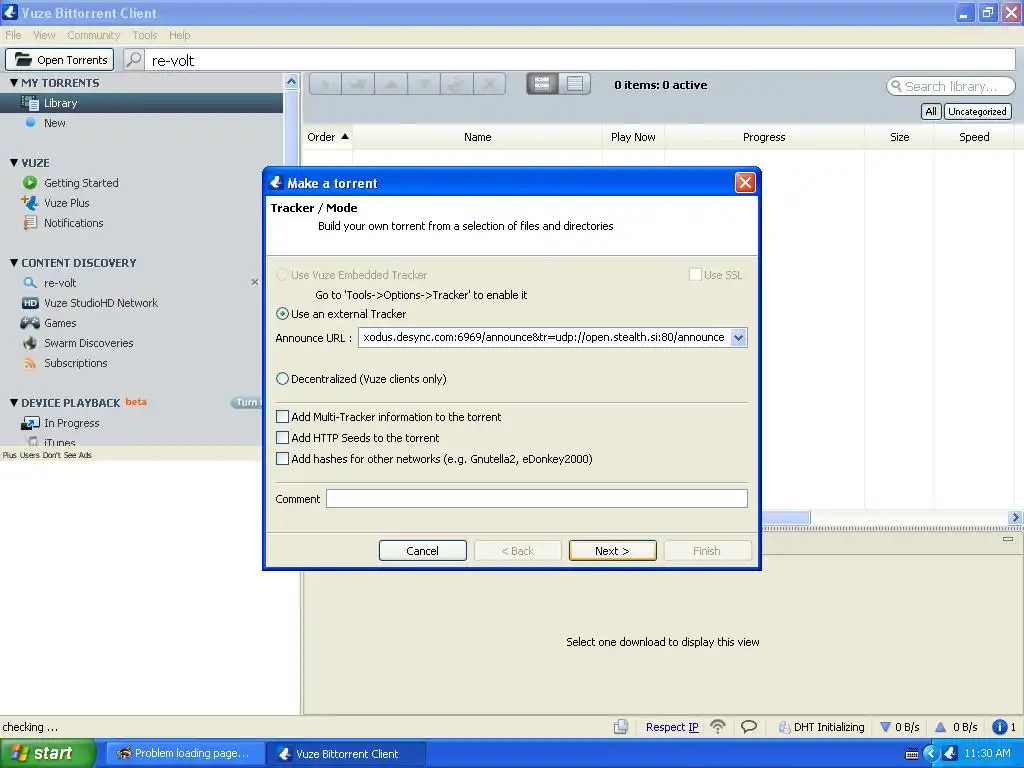The height and width of the screenshot is (768, 1024).
Task: Open the Community menu
Action: (93, 35)
